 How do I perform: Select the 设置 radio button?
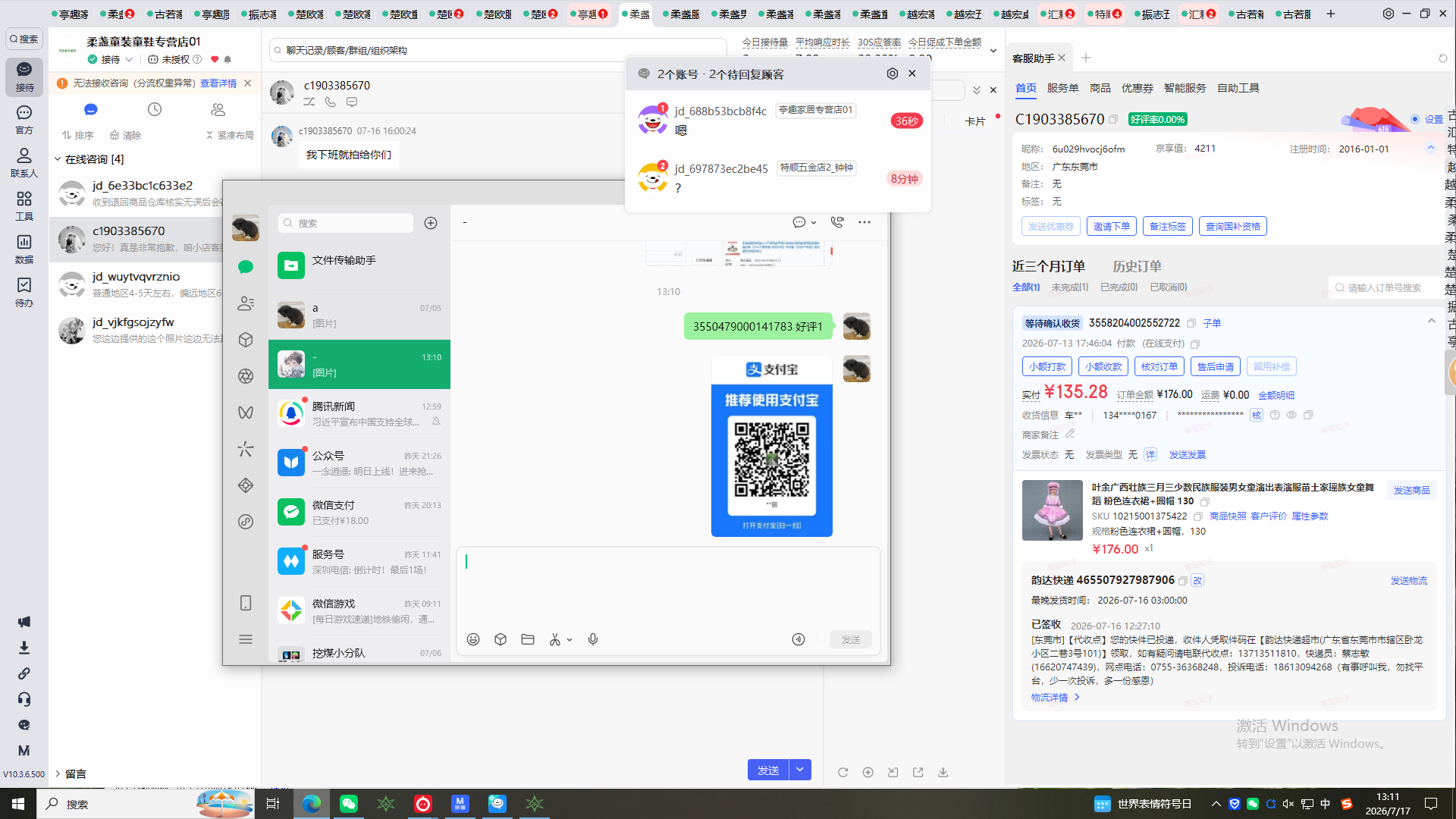tap(1415, 119)
